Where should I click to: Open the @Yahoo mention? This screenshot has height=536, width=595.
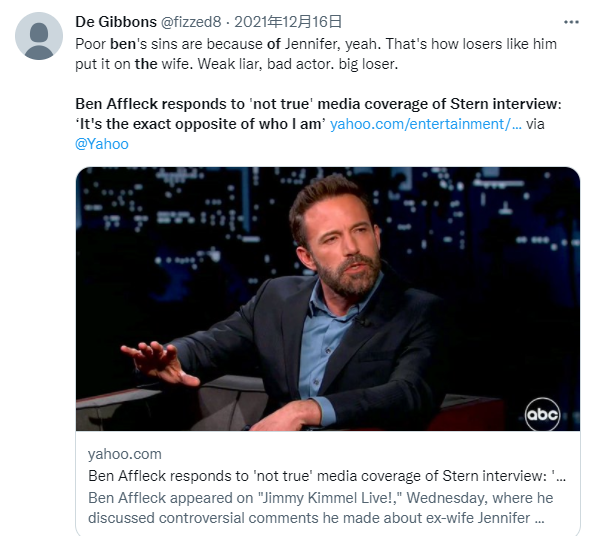(x=102, y=144)
